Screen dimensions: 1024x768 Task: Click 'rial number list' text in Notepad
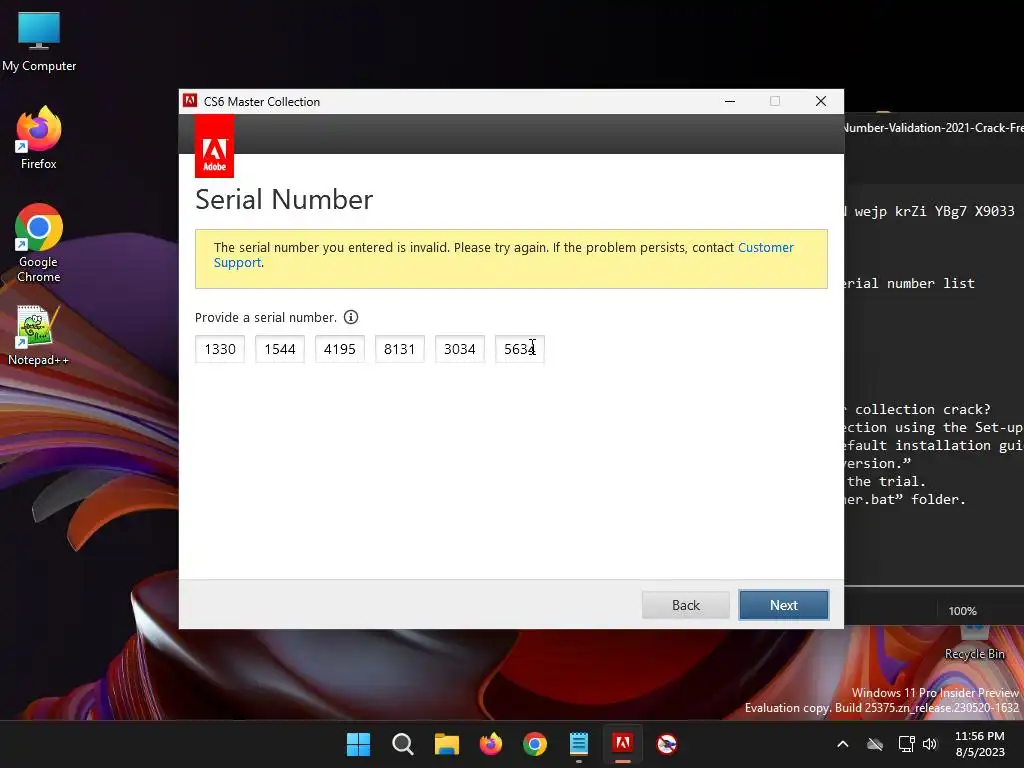pos(908,283)
